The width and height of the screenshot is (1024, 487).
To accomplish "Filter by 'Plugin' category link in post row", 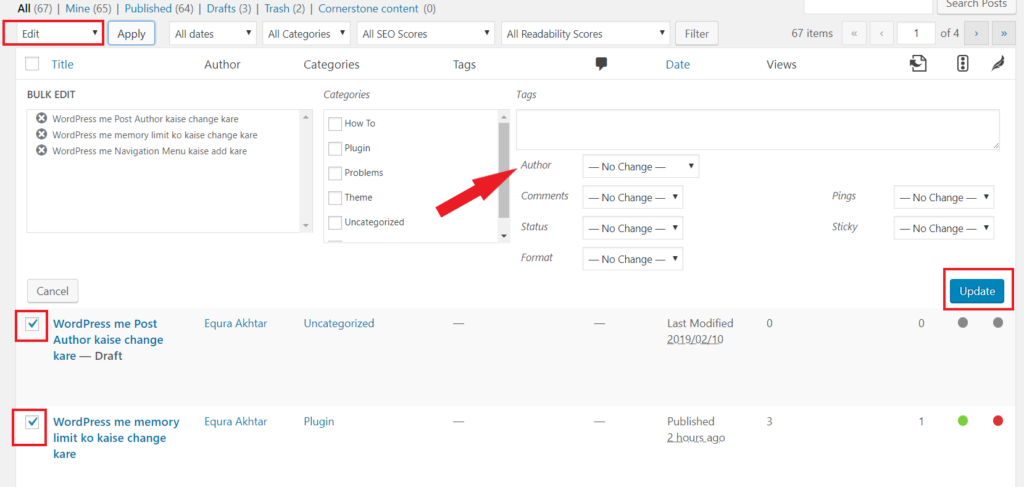I will coord(319,422).
